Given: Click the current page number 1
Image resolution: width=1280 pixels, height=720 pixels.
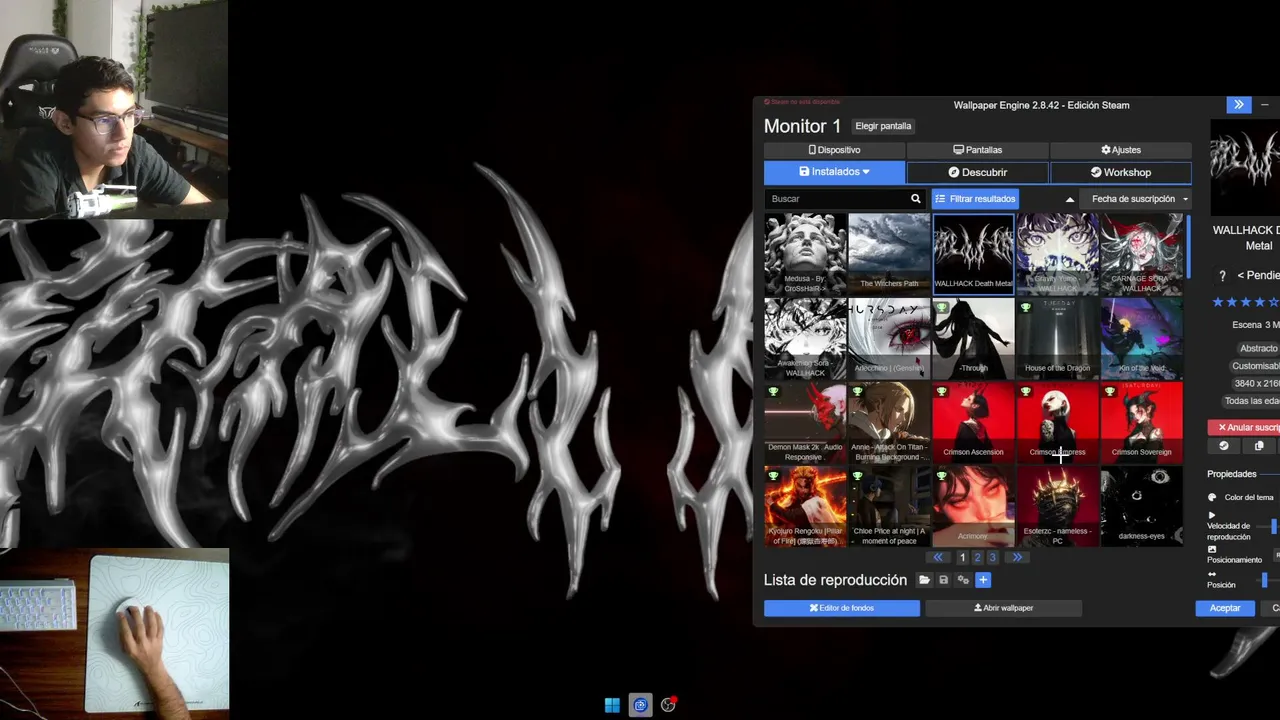Looking at the screenshot, I should [962, 558].
